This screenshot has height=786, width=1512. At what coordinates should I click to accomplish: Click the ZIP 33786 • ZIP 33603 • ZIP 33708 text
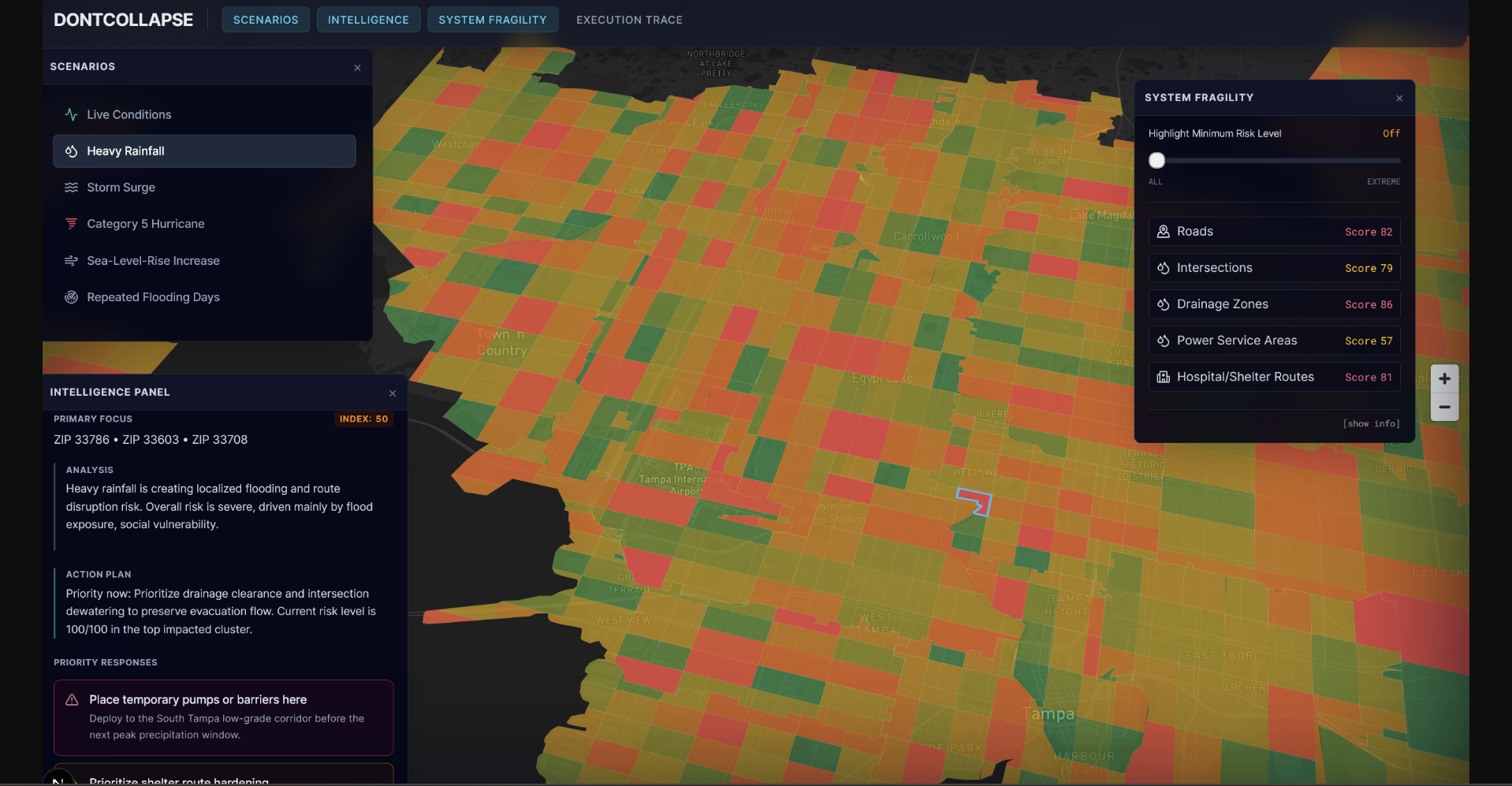pos(151,440)
